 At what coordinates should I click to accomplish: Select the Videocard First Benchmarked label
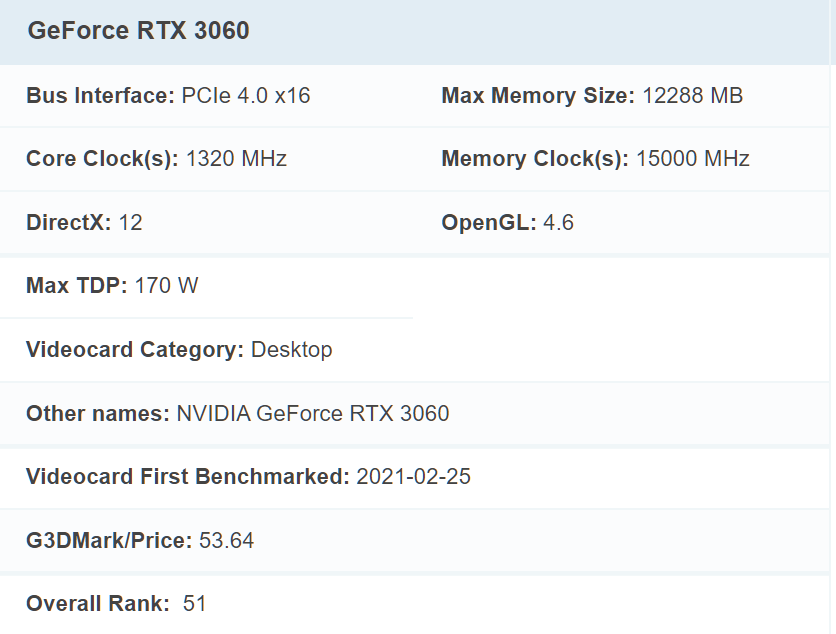(x=188, y=477)
